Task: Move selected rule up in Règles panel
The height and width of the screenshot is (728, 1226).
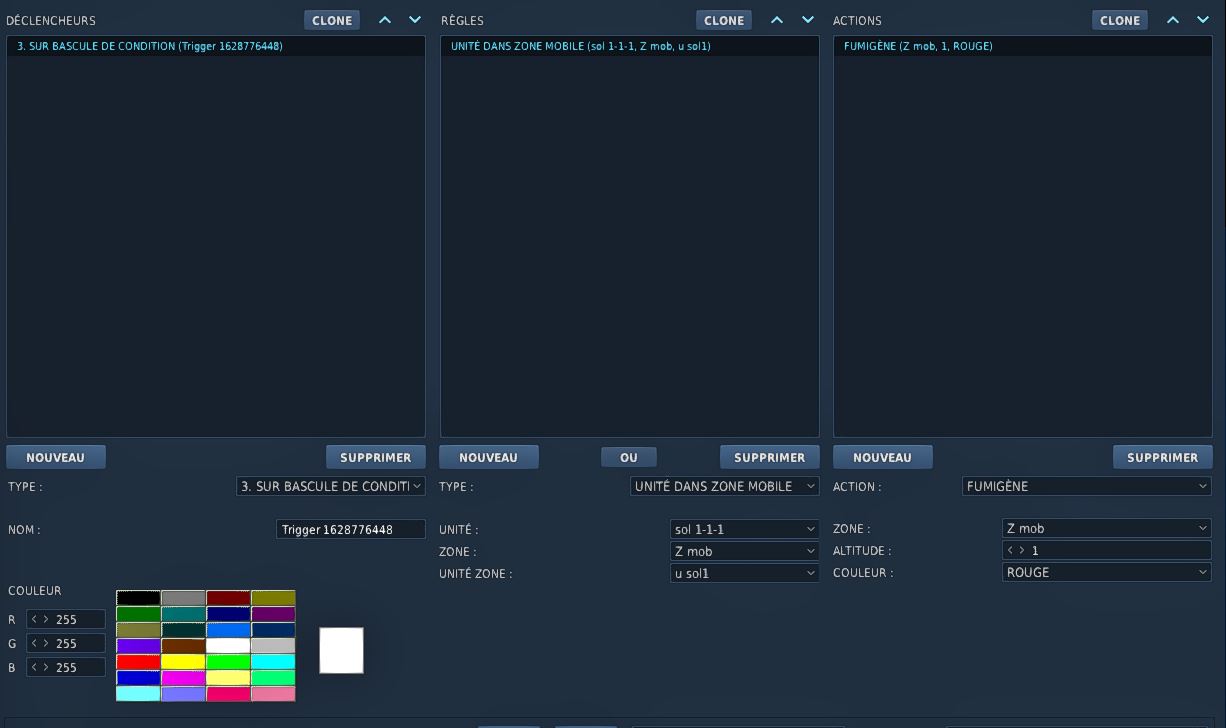Action: tap(777, 20)
